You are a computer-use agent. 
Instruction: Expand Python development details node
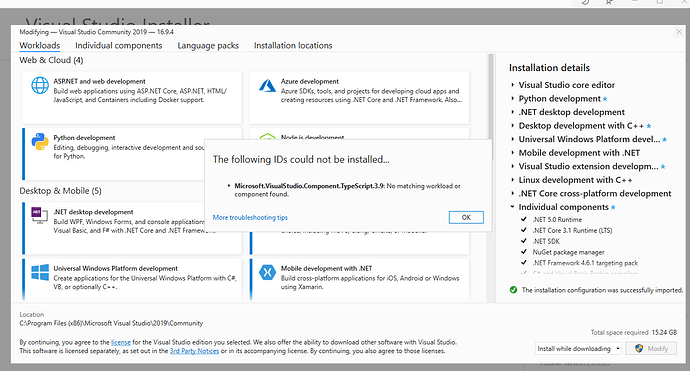coord(513,98)
